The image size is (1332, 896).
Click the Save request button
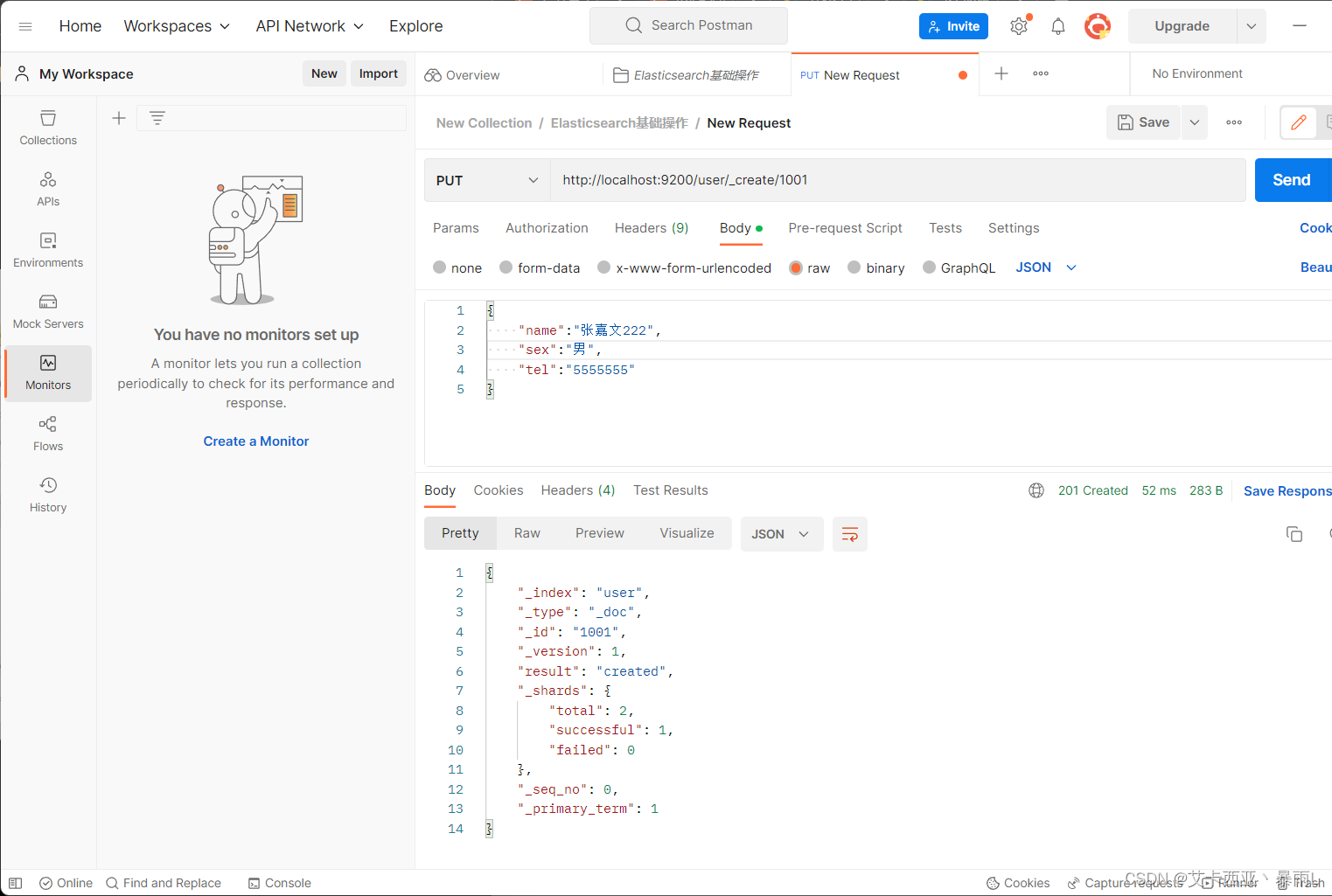(x=1144, y=122)
